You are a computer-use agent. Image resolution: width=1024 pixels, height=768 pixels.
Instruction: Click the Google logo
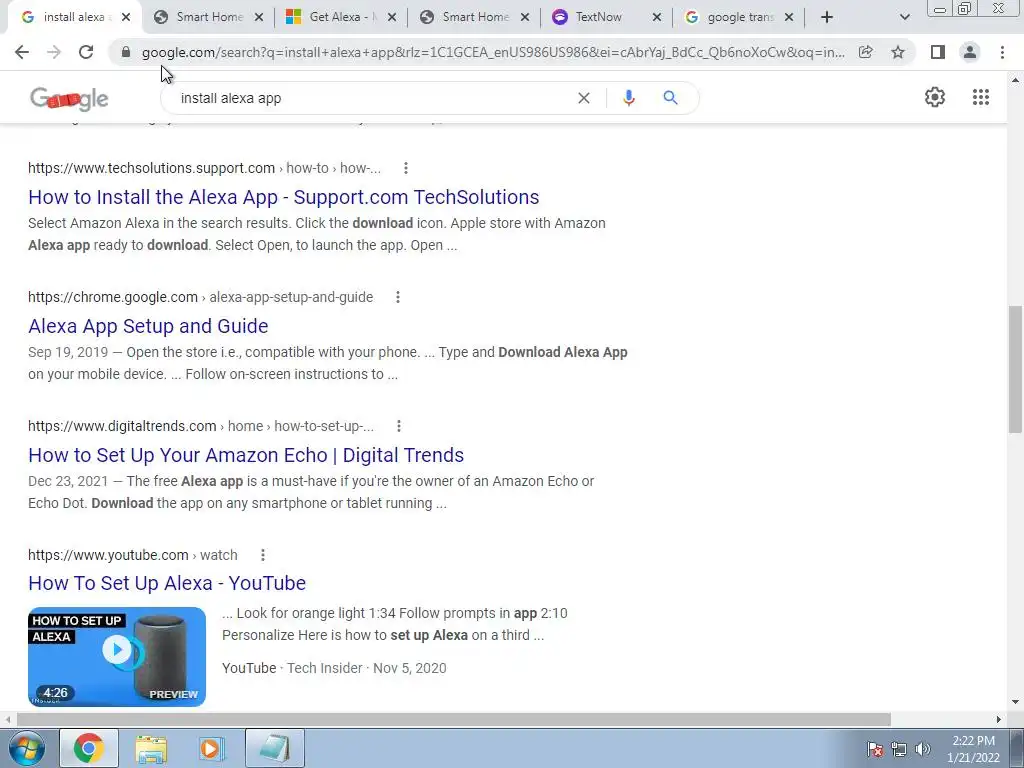[x=69, y=99]
